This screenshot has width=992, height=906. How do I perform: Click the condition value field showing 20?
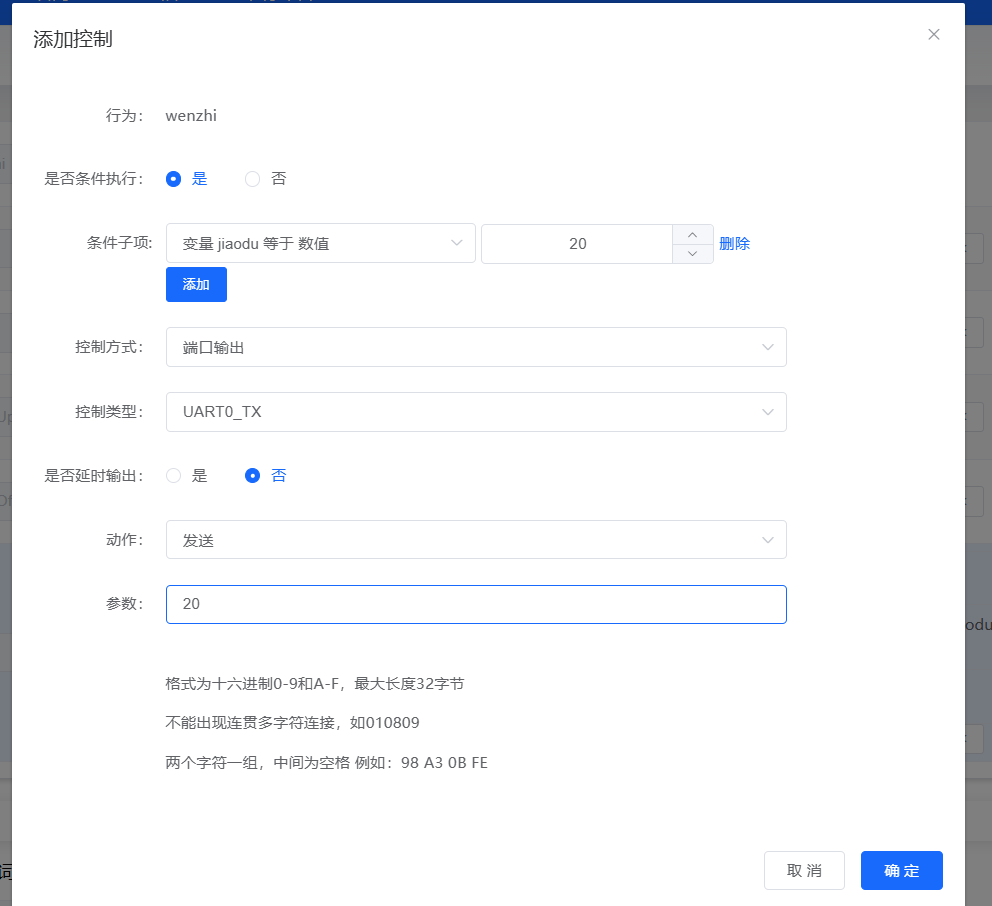pos(577,243)
